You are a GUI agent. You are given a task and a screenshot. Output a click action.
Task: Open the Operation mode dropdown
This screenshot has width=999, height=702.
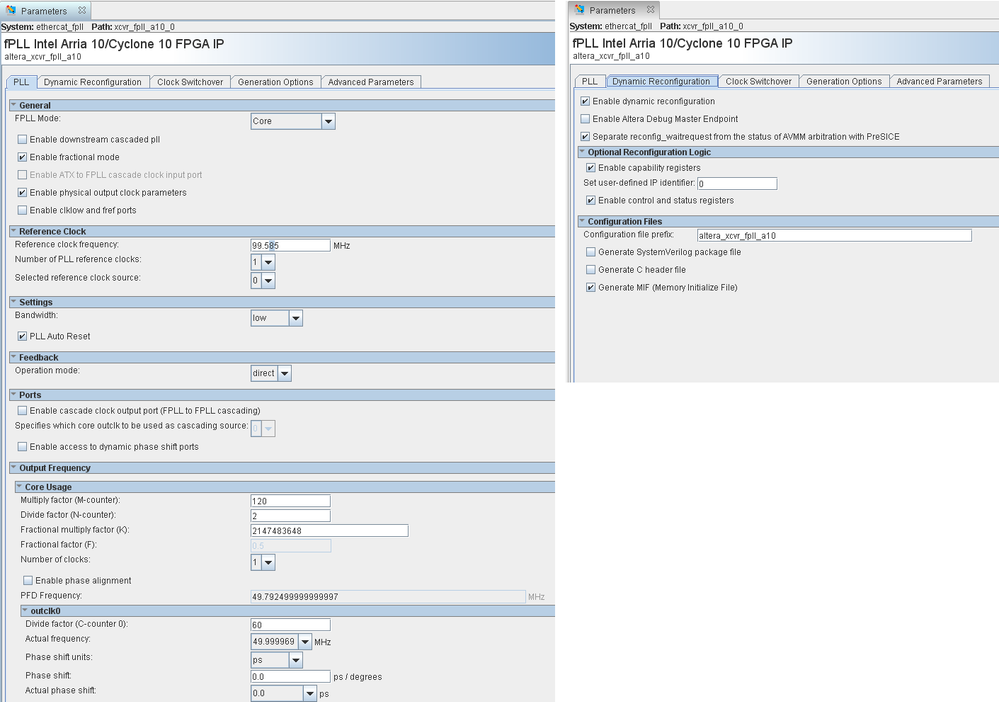285,374
